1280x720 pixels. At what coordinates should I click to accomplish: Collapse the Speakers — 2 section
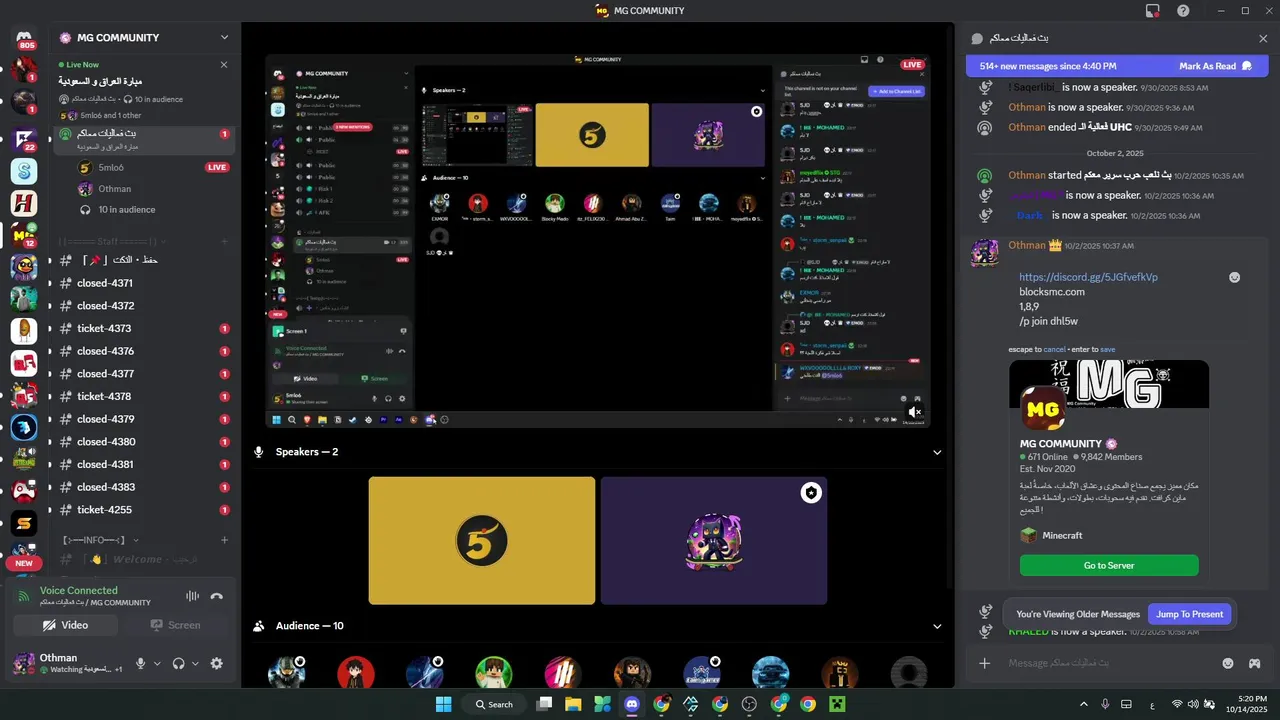click(x=937, y=452)
